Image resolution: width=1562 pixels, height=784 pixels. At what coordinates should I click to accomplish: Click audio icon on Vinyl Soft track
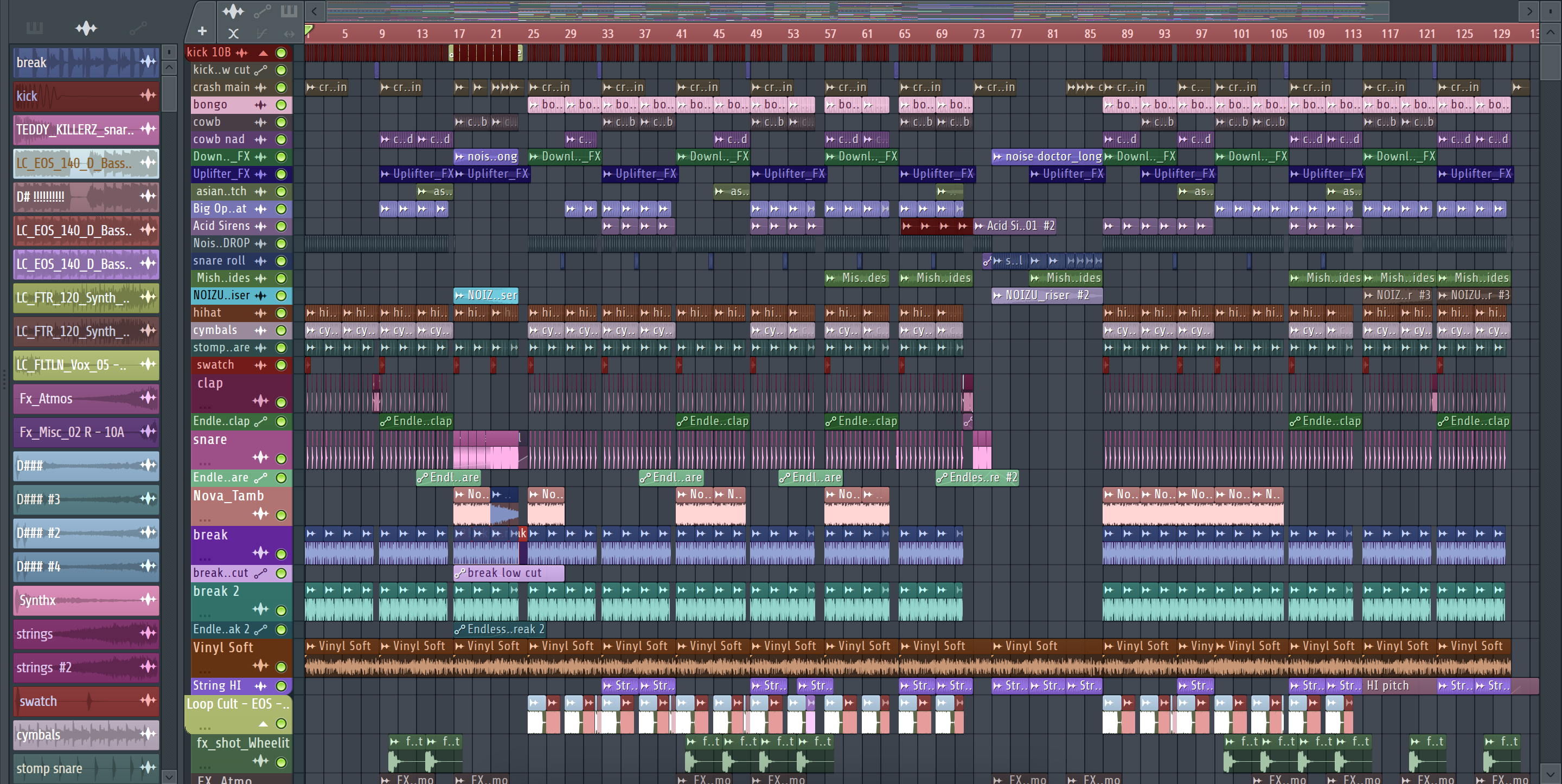coord(261,666)
